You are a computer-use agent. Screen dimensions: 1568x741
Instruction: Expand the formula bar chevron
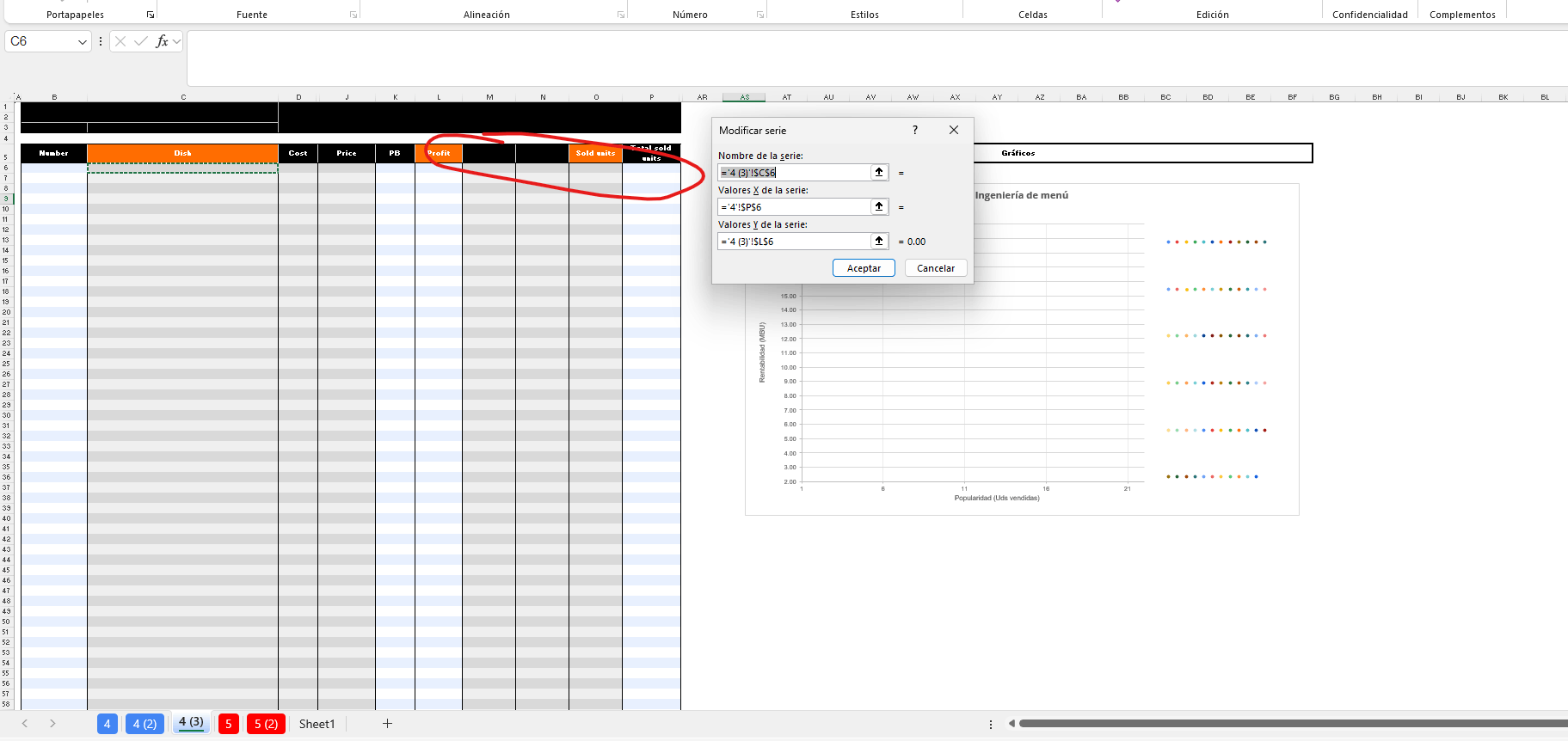177,41
